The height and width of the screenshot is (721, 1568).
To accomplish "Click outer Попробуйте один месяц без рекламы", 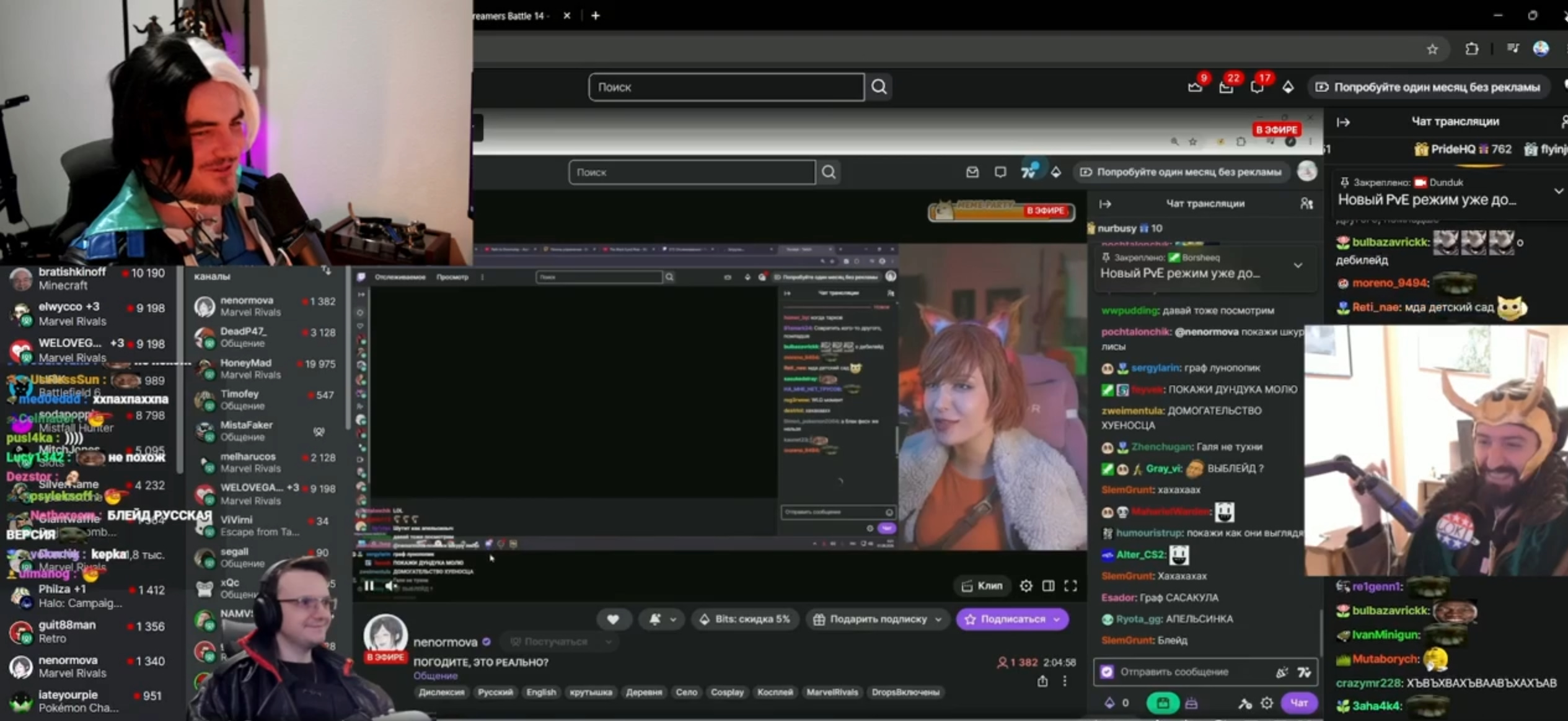I will 1429,87.
